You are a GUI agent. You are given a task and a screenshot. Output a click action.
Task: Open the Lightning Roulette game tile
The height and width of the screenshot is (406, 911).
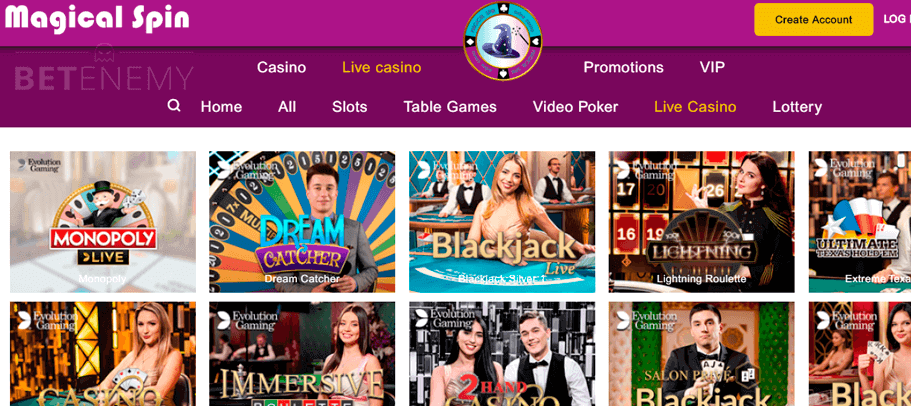701,222
